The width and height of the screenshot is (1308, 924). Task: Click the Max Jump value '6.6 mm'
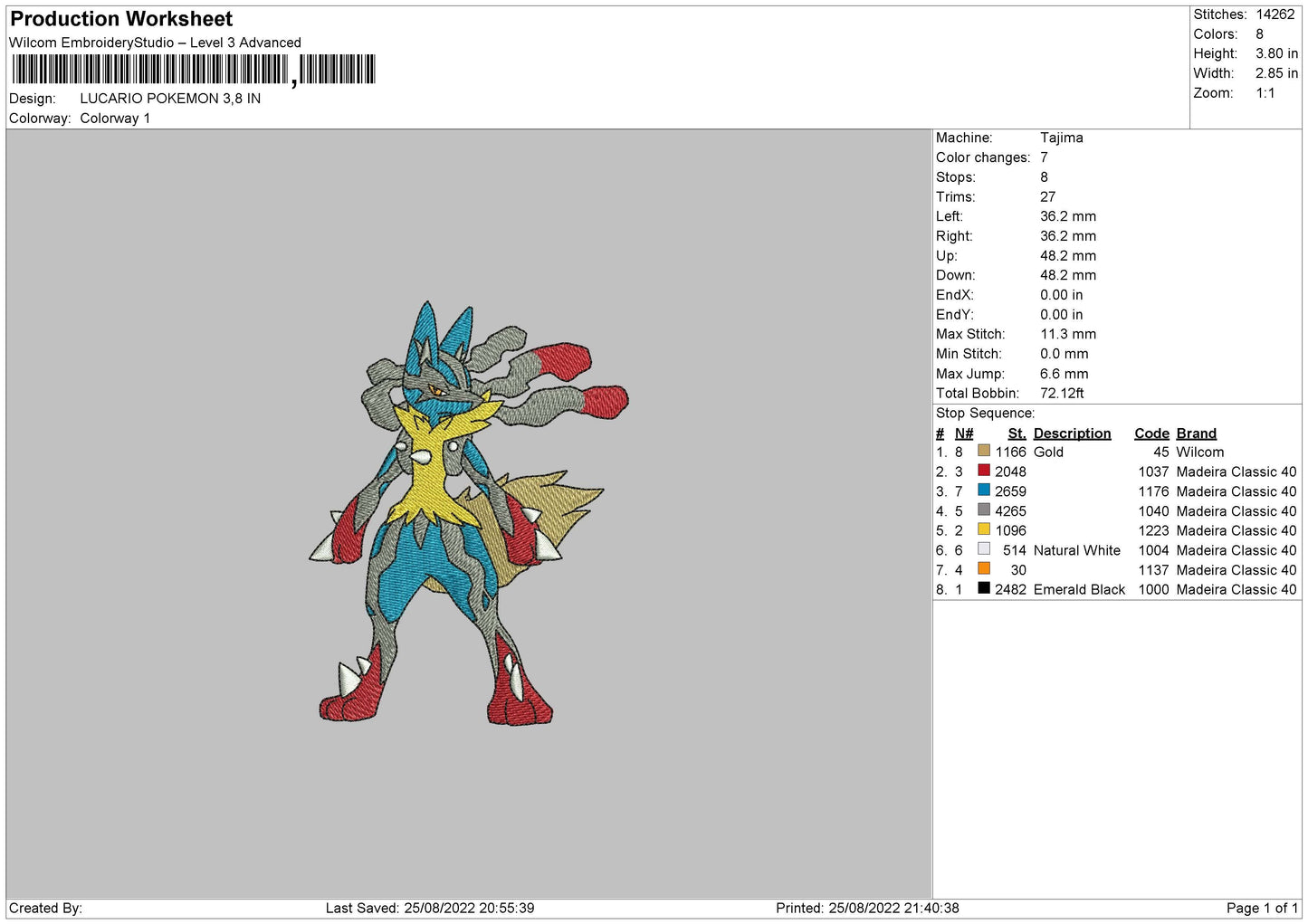click(x=1064, y=374)
